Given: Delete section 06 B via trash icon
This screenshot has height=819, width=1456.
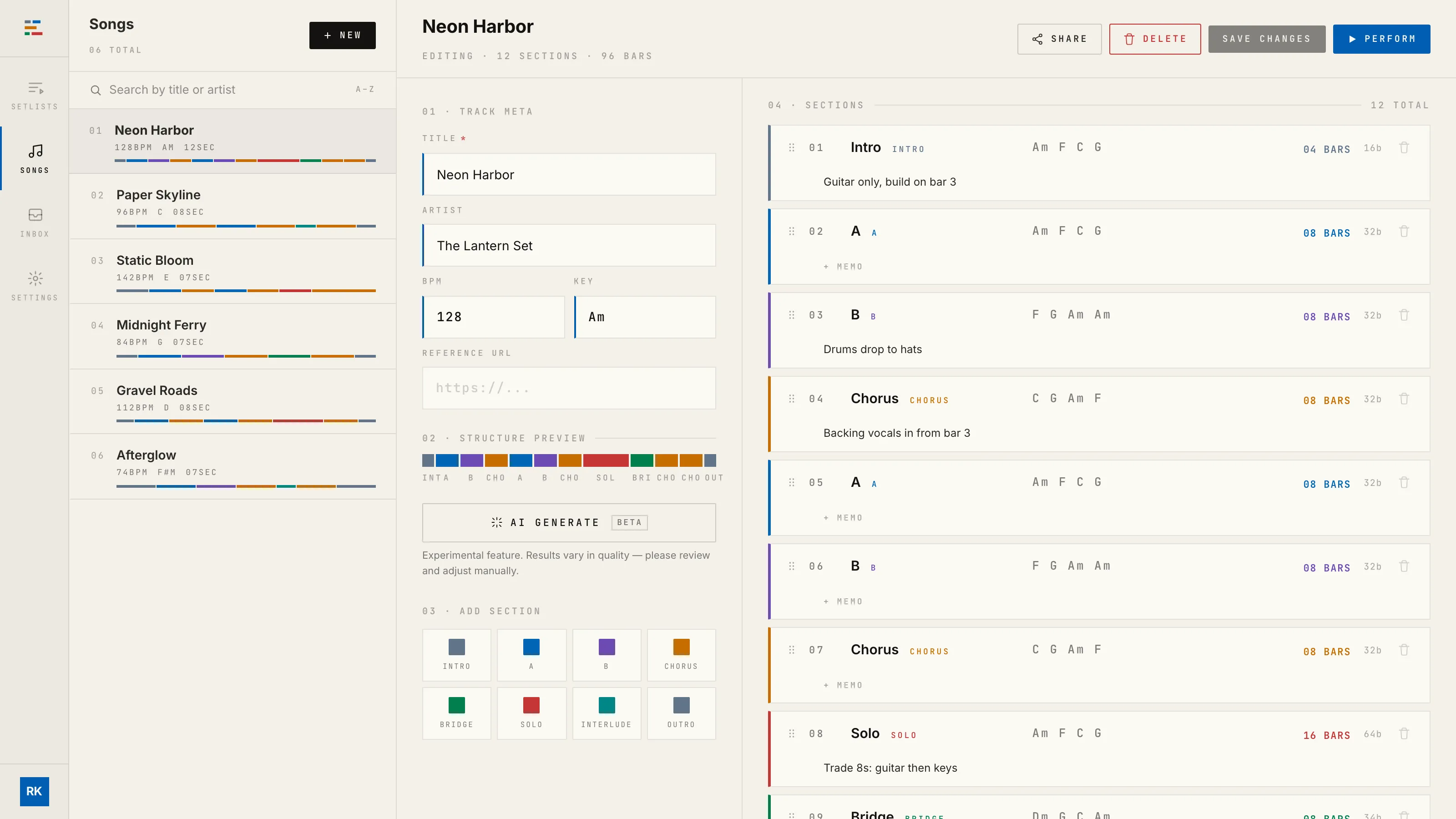Looking at the screenshot, I should click(1404, 566).
